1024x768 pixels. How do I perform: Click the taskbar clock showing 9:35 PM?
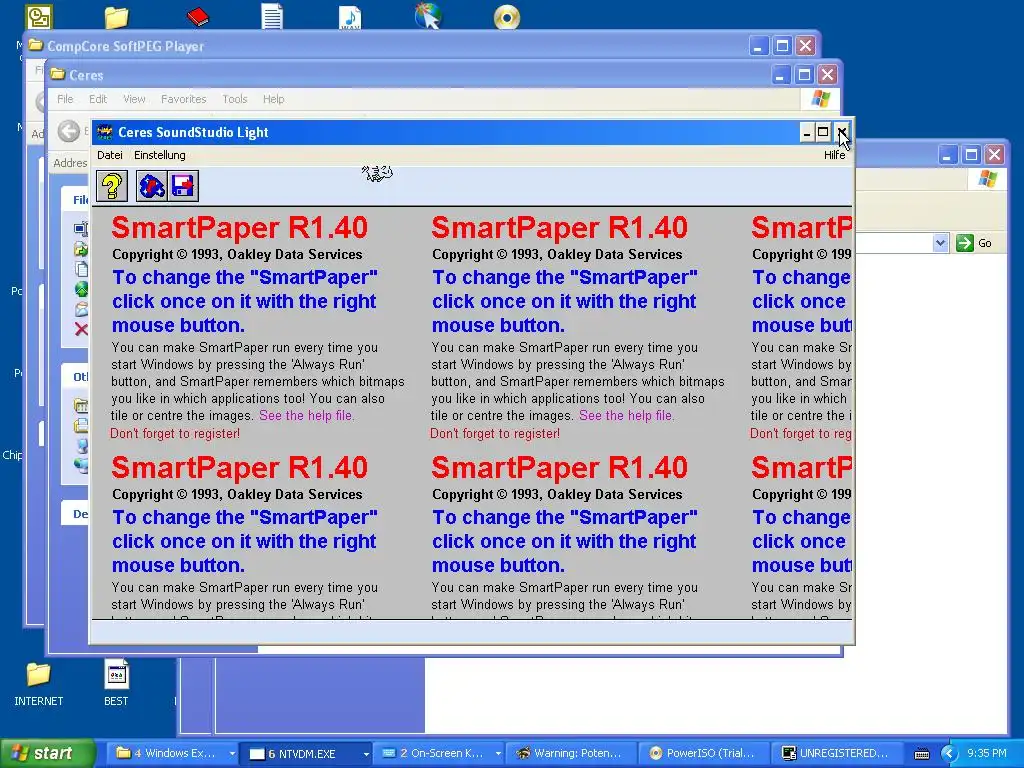click(x=987, y=753)
